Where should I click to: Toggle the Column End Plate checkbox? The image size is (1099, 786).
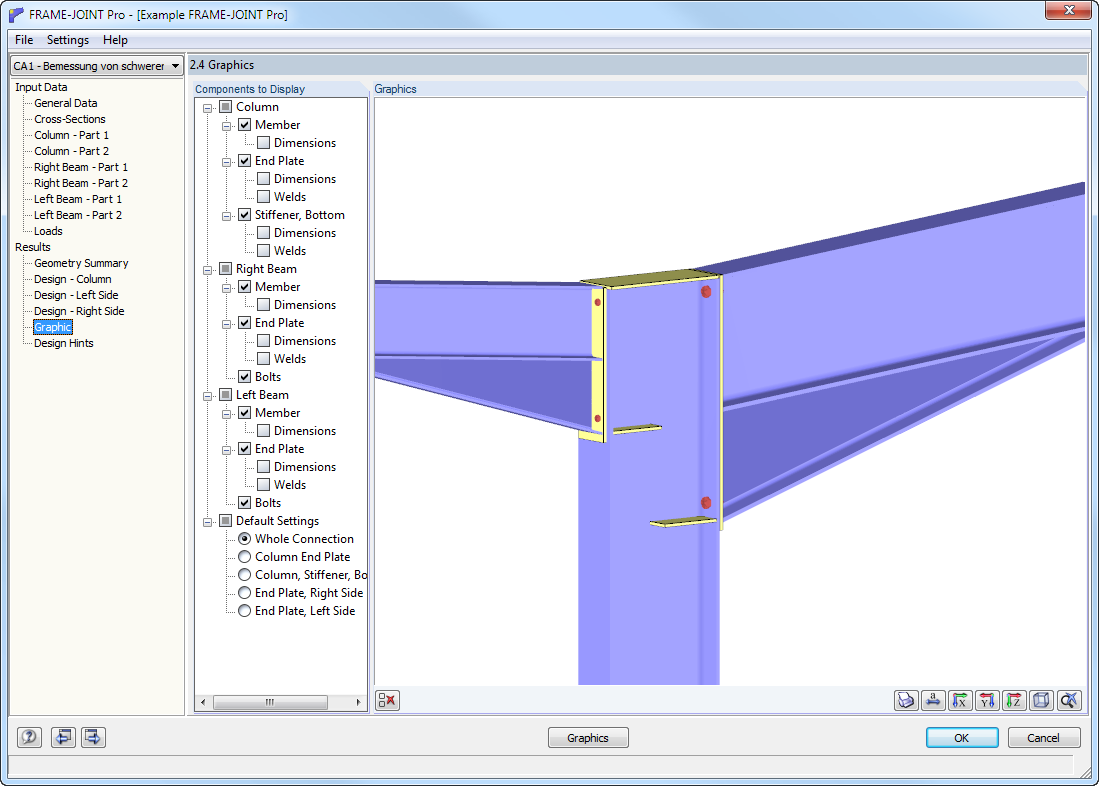pos(245,161)
